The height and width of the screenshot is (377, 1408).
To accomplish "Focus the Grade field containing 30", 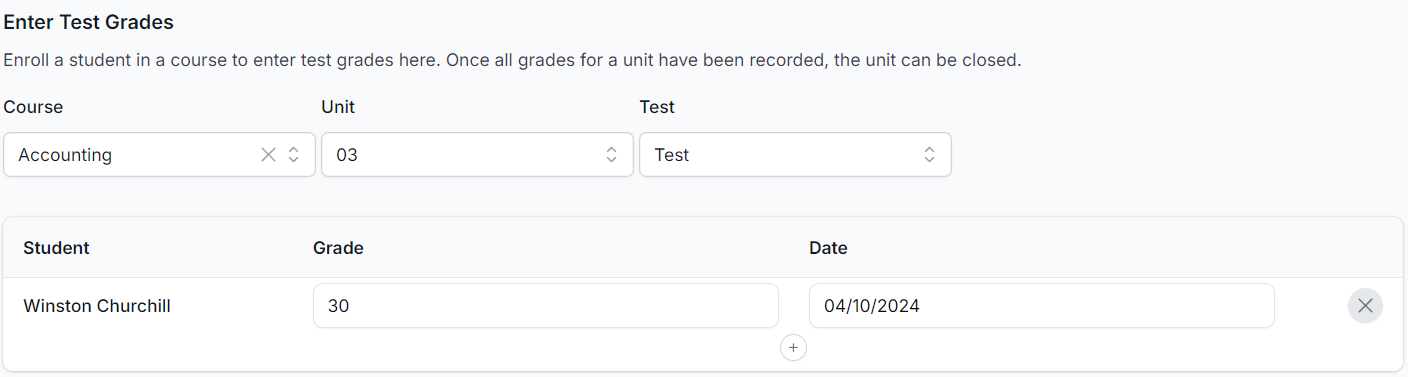I will pyautogui.click(x=545, y=306).
